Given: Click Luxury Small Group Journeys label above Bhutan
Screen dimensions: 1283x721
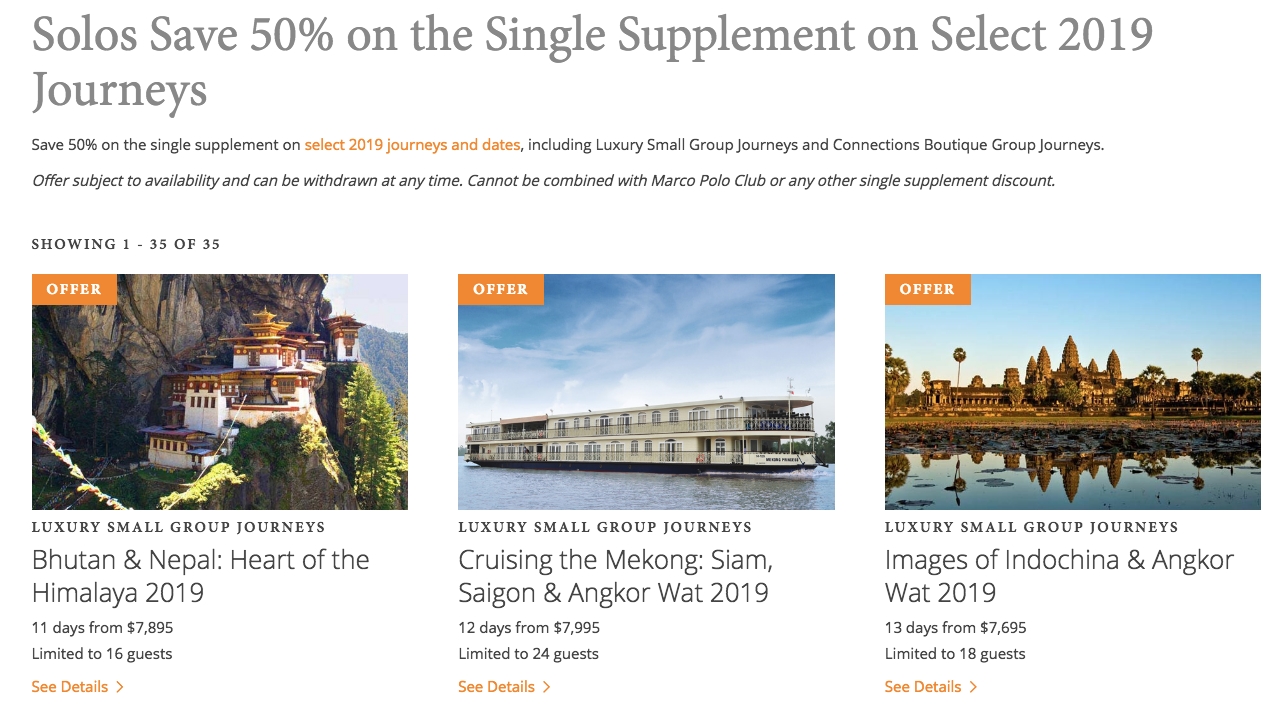Looking at the screenshot, I should (x=178, y=527).
